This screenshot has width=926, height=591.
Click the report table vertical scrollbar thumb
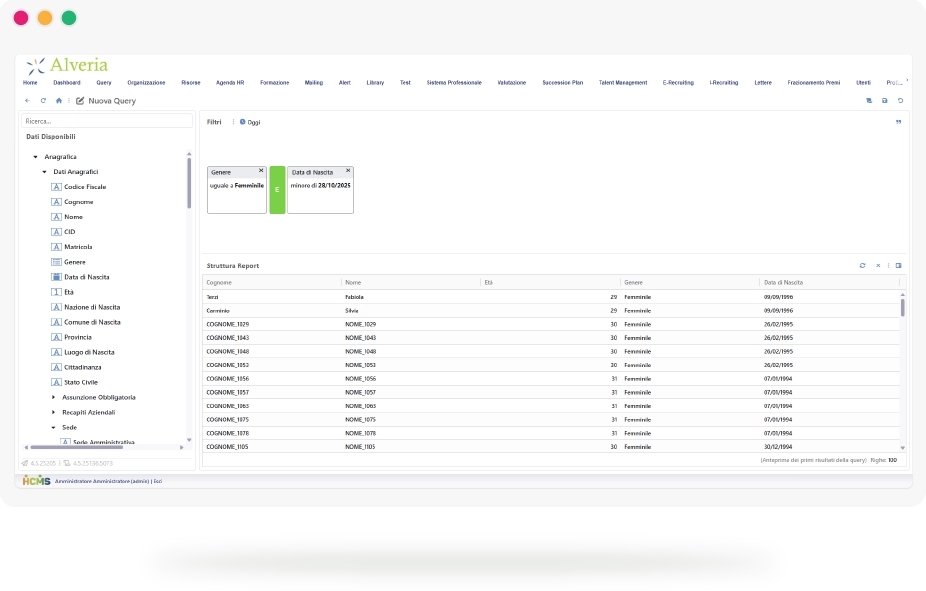(902, 308)
